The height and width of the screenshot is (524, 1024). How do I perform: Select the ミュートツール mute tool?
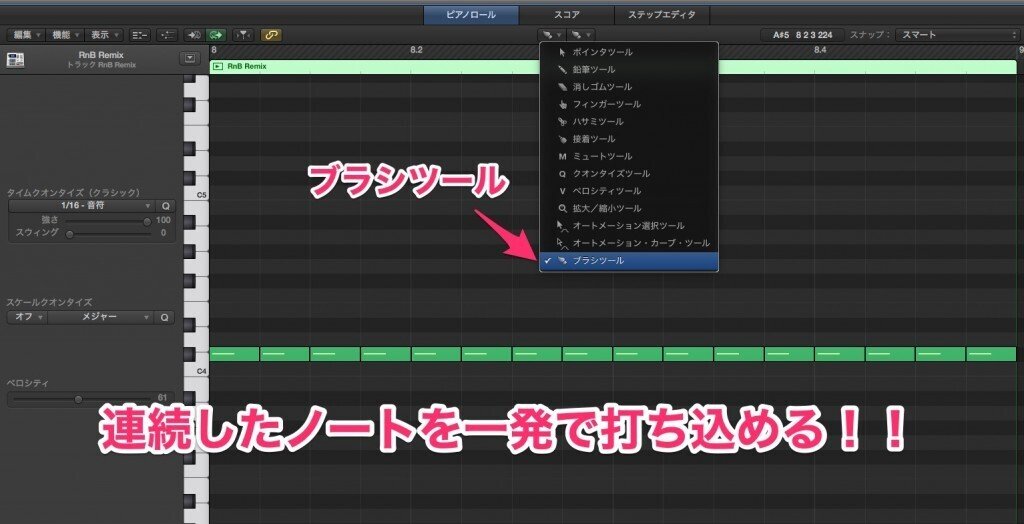(x=629, y=157)
